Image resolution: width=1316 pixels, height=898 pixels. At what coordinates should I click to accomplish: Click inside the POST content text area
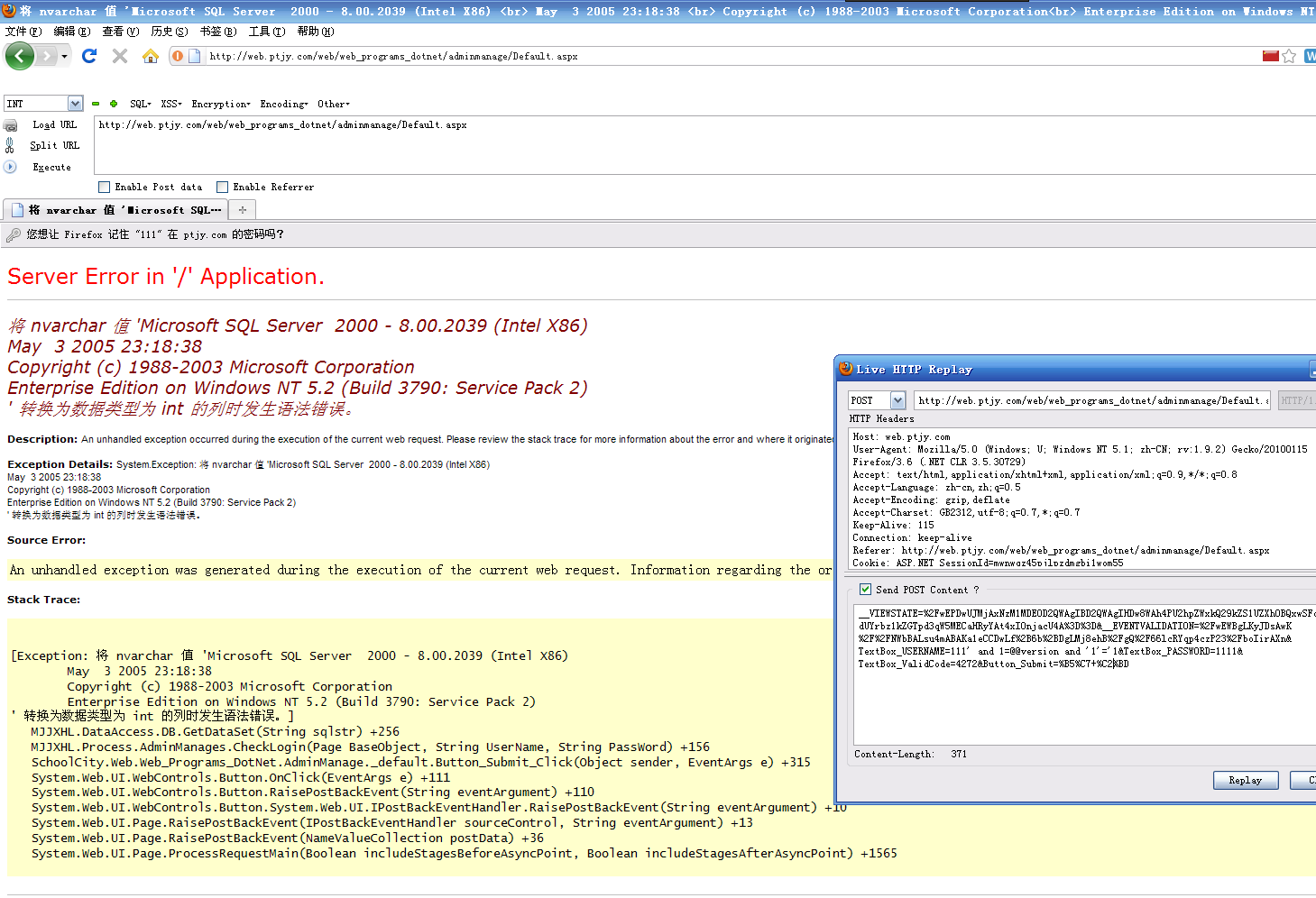coord(1085,674)
